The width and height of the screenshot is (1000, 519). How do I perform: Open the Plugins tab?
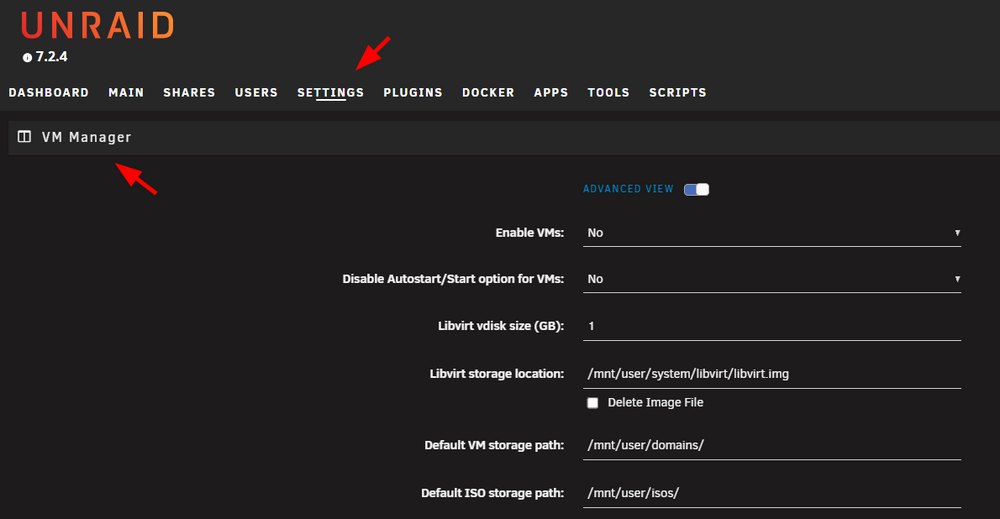pos(413,92)
